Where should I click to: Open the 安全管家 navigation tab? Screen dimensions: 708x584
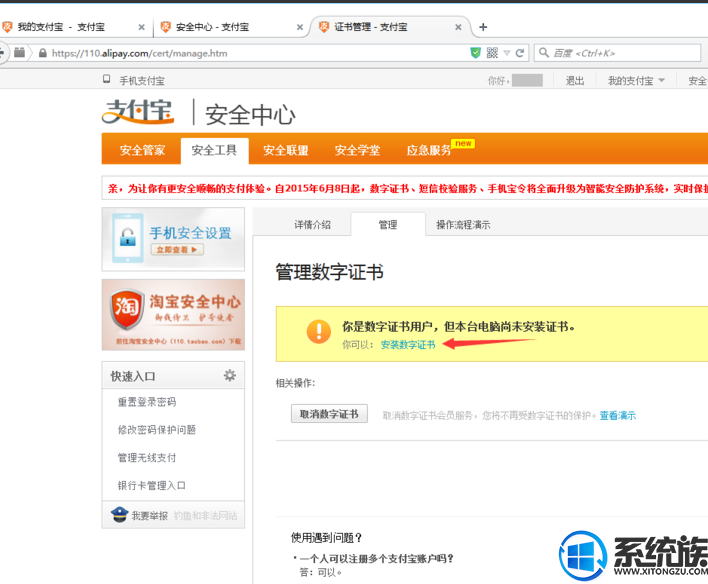142,150
